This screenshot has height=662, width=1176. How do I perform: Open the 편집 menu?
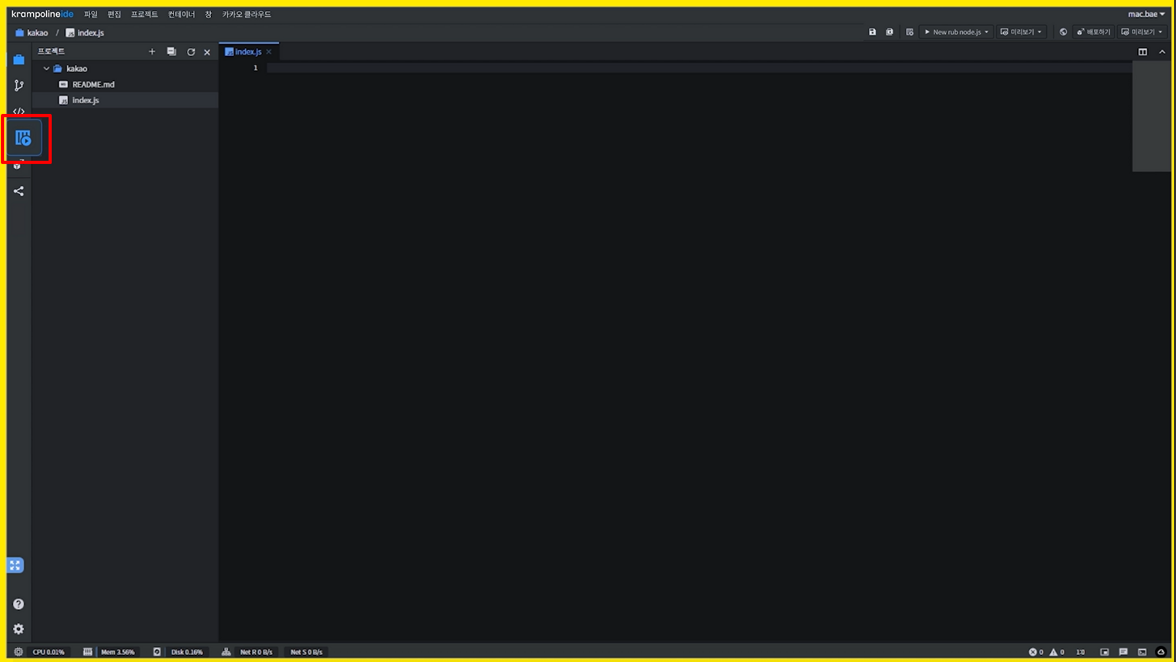[x=114, y=14]
